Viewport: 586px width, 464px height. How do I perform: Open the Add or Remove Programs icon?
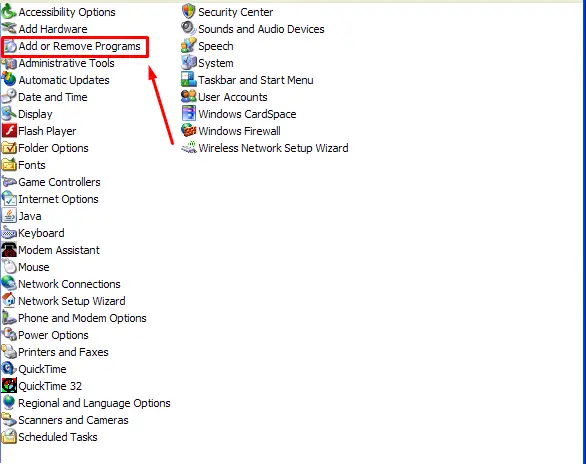[10, 46]
